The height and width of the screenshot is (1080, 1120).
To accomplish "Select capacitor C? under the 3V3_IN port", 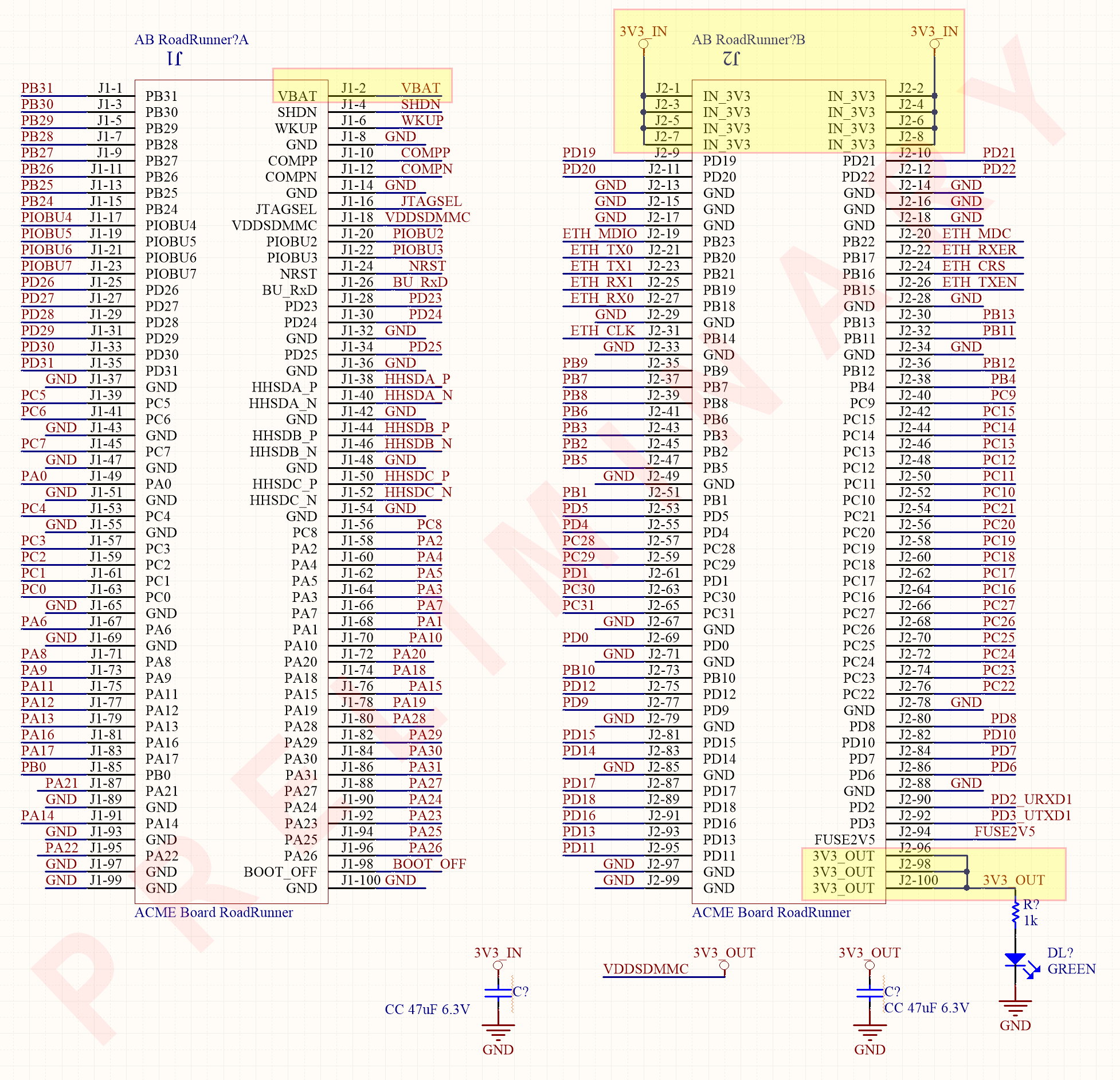I will coord(498,993).
